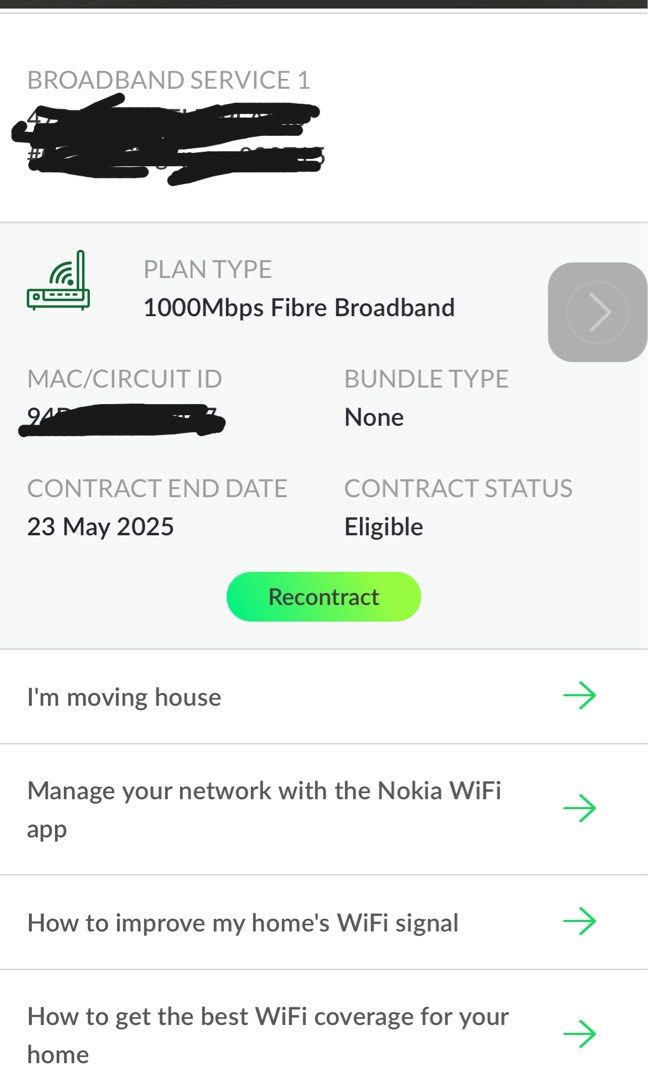
Task: Select the 1000Mbps Fibre Broadband plan text
Action: [299, 307]
